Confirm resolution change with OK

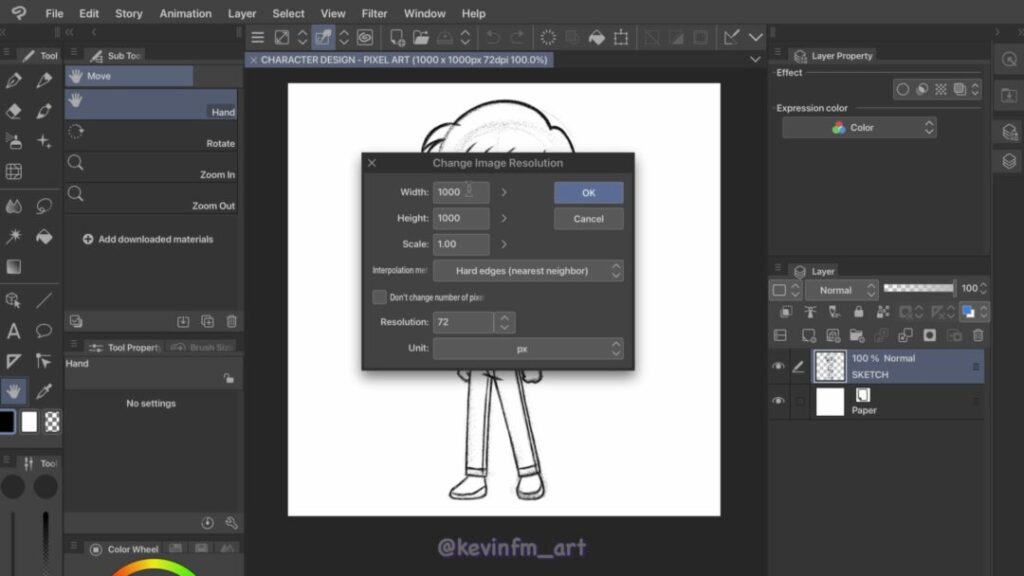(588, 193)
